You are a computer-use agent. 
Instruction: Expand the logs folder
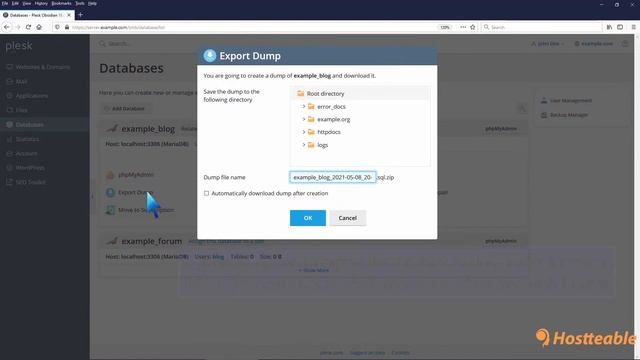(x=304, y=145)
